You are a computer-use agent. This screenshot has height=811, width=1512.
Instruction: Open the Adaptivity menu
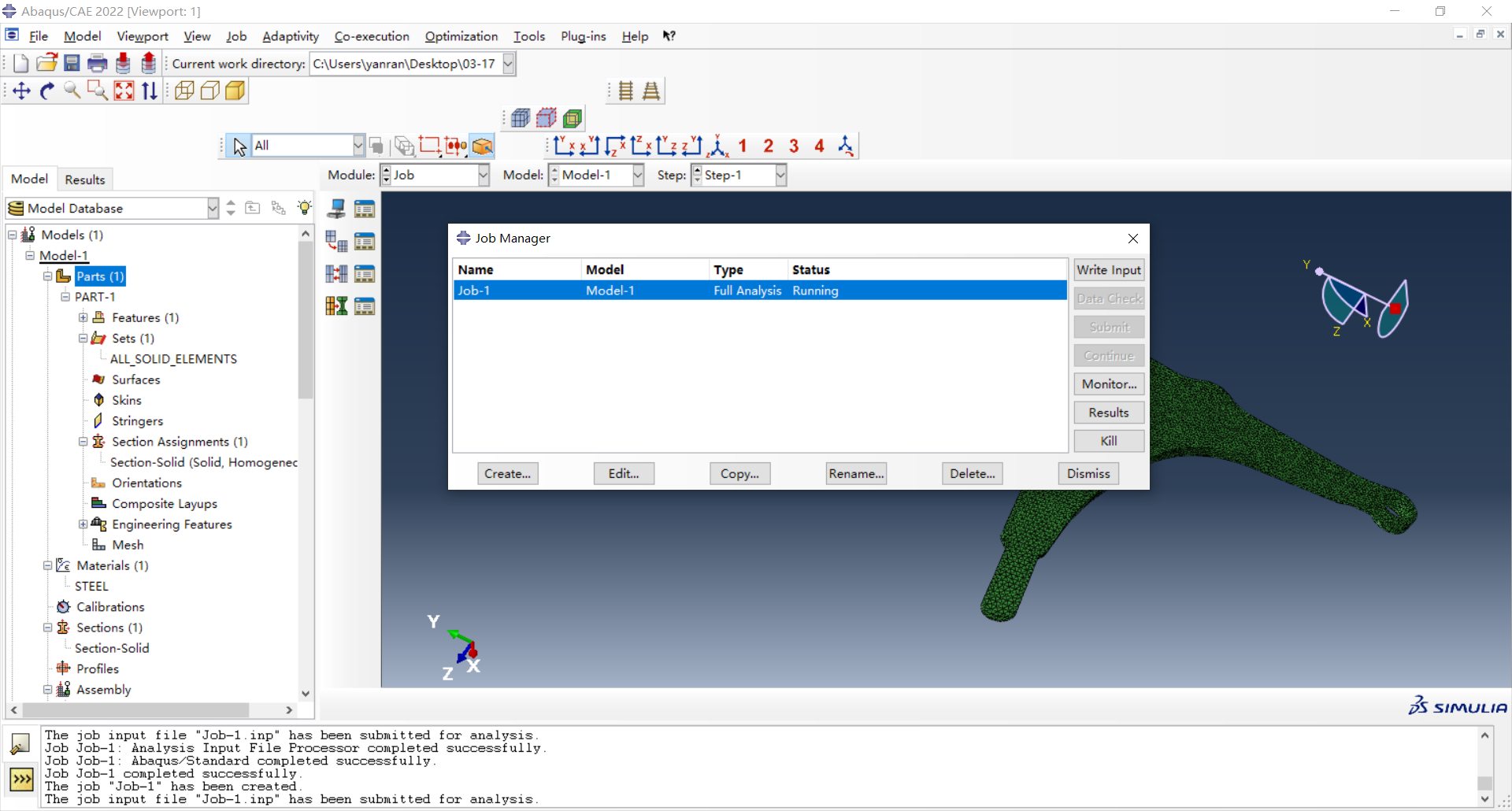[x=291, y=36]
